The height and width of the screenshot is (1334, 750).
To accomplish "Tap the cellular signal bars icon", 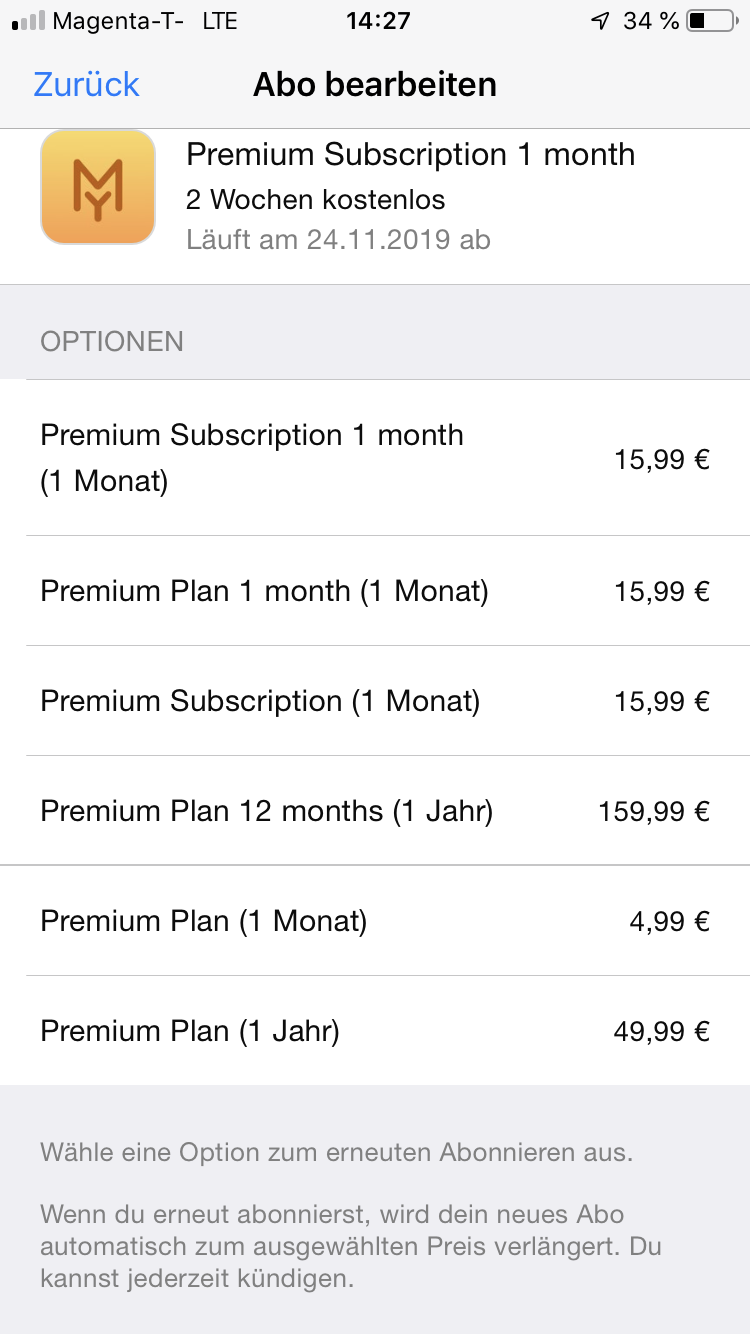I will (x=28, y=21).
